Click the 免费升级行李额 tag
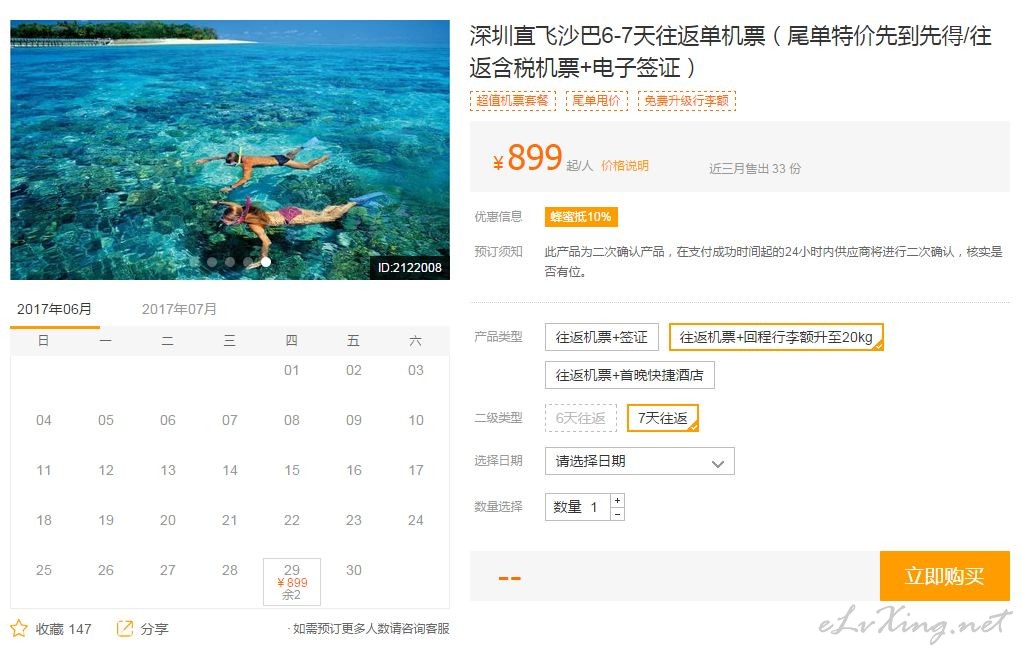The image size is (1023, 657). (x=686, y=100)
